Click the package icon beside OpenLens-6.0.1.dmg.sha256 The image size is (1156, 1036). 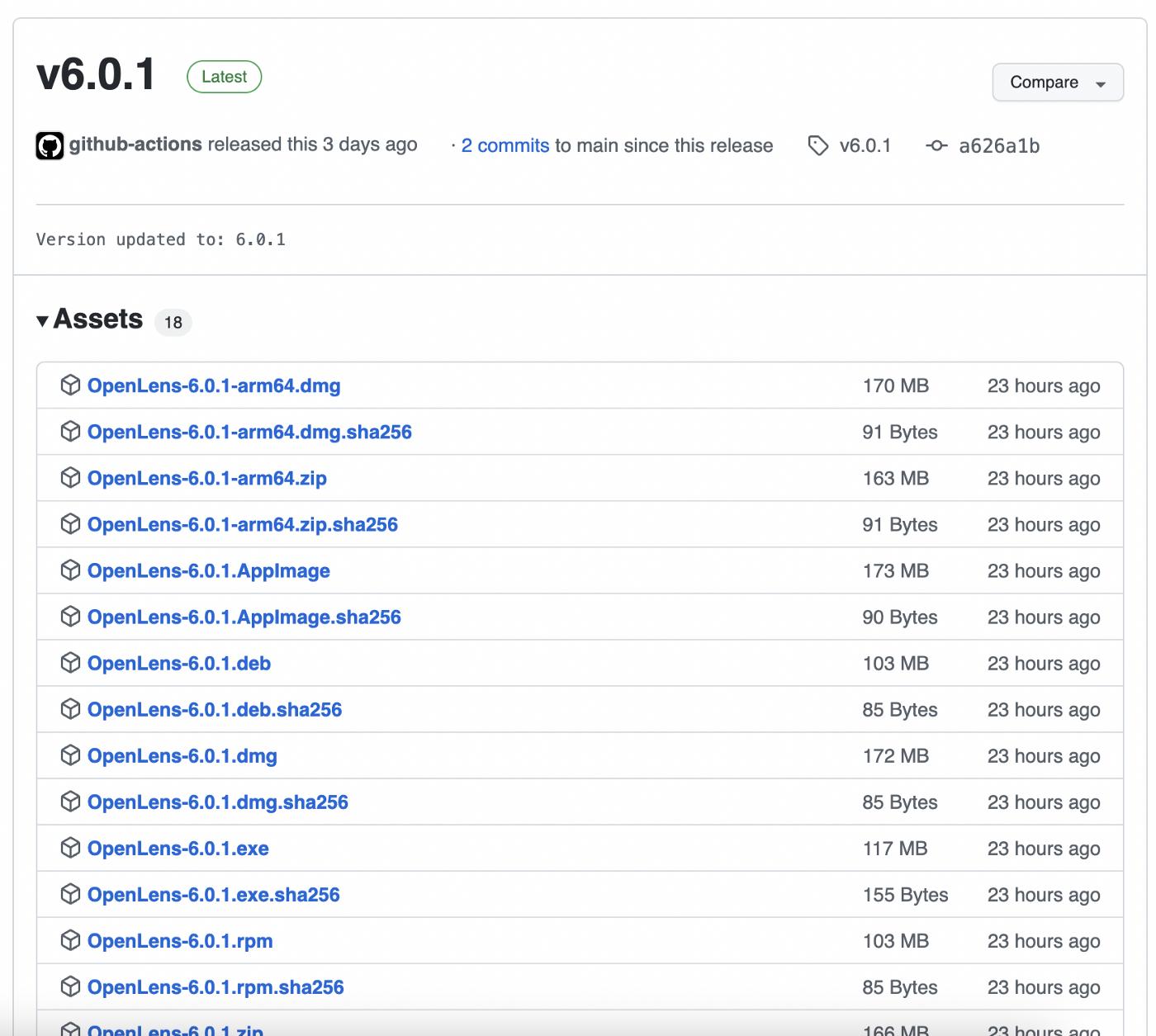[71, 802]
